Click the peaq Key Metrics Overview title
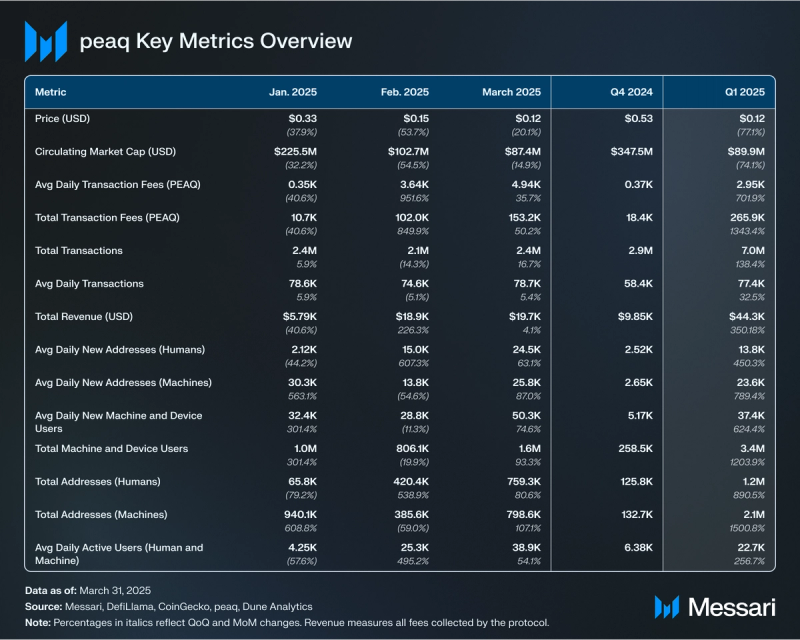 click(x=216, y=41)
